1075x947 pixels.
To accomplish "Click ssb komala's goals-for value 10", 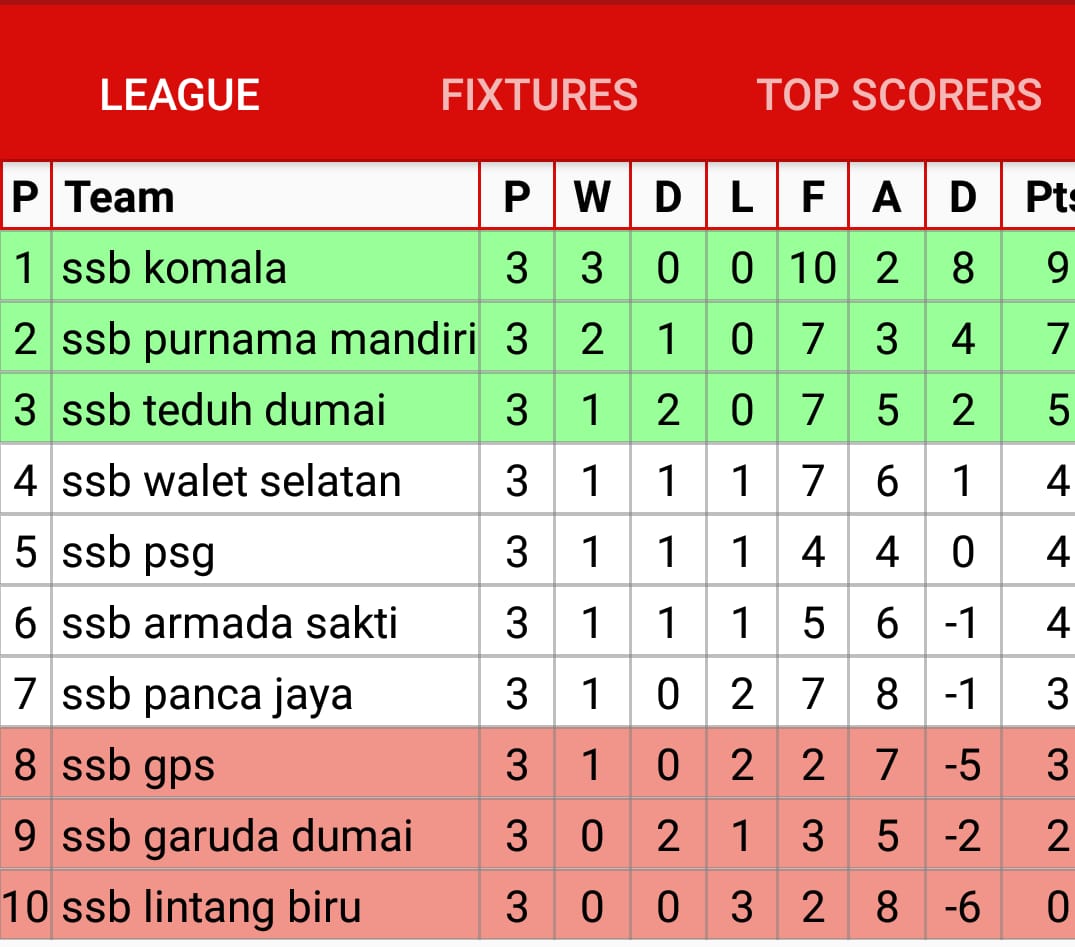I will [x=812, y=268].
